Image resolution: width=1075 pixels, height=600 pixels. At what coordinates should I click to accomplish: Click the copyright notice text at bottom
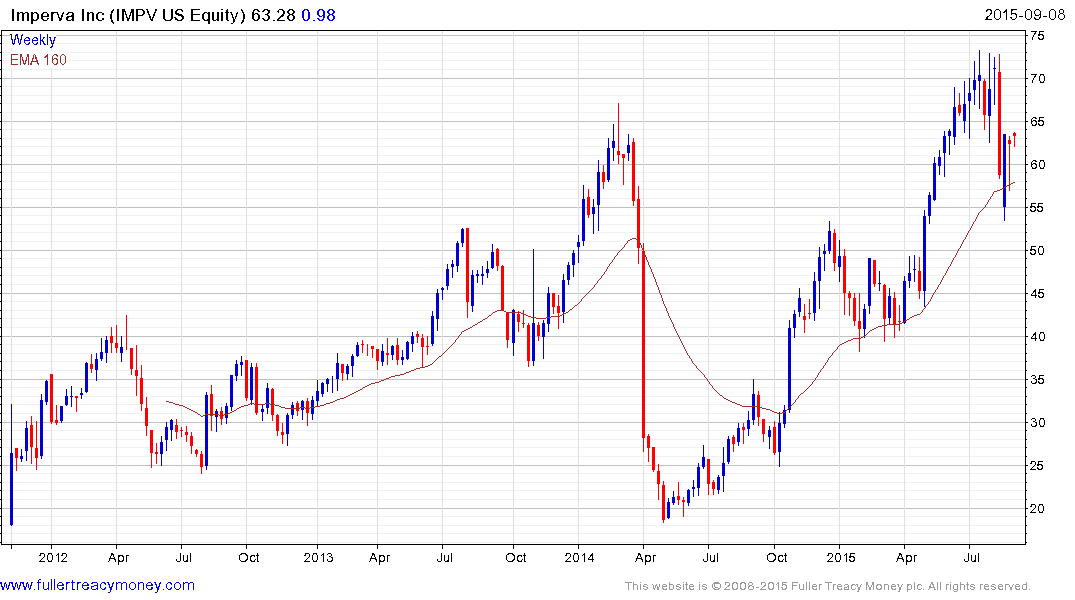(828, 586)
